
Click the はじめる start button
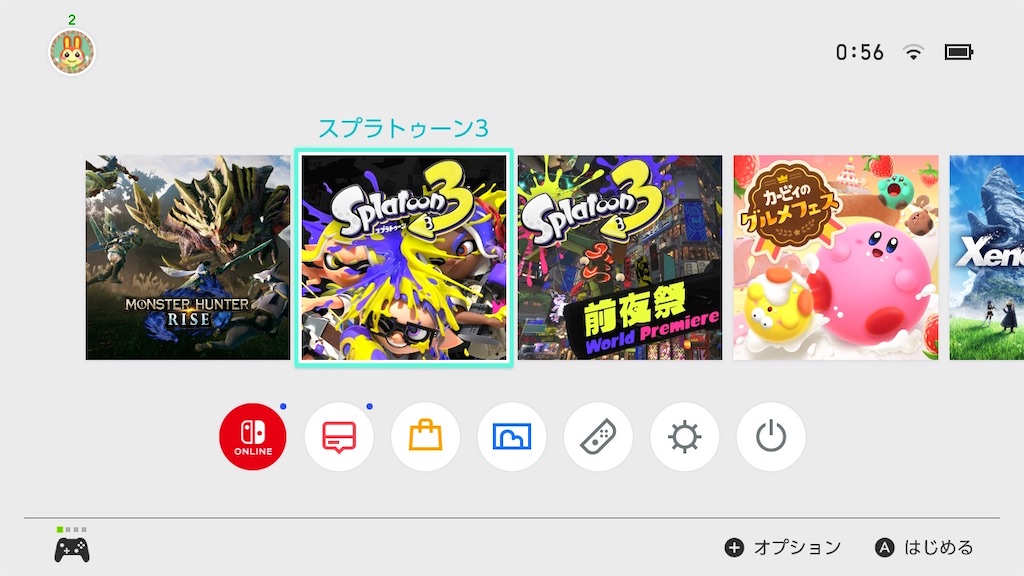click(x=924, y=547)
